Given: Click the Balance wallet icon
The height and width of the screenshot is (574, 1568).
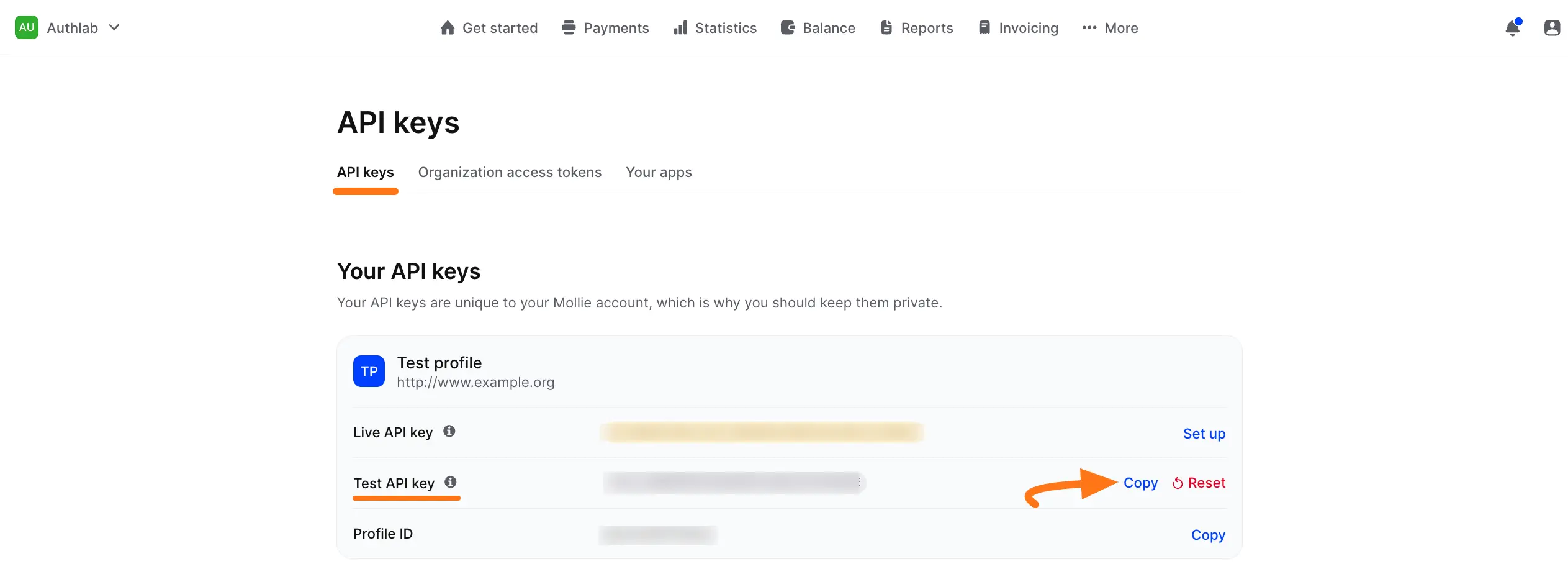Looking at the screenshot, I should point(788,28).
